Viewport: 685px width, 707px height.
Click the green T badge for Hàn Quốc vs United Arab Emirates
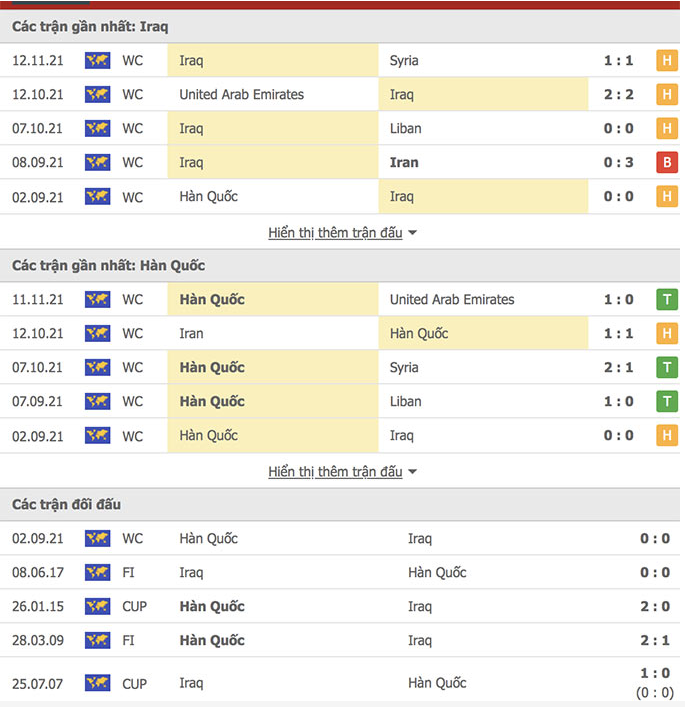[x=667, y=299]
